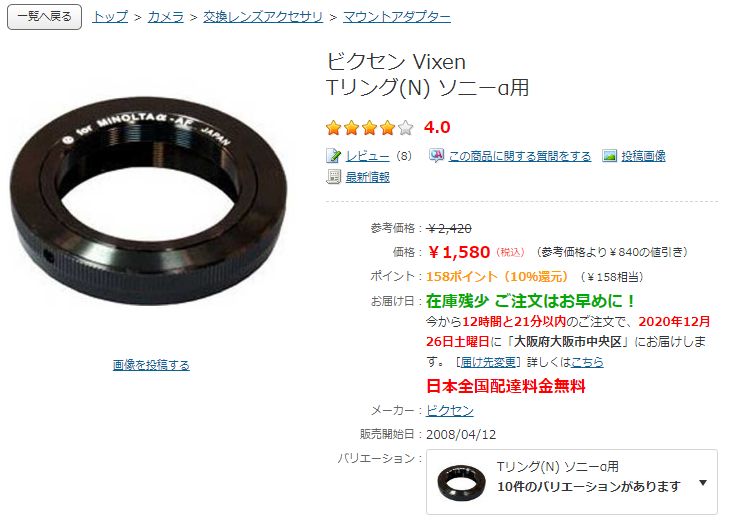Viewport: 732px width, 525px height.
Task: Open the ビクセン maker link
Action: click(x=450, y=411)
